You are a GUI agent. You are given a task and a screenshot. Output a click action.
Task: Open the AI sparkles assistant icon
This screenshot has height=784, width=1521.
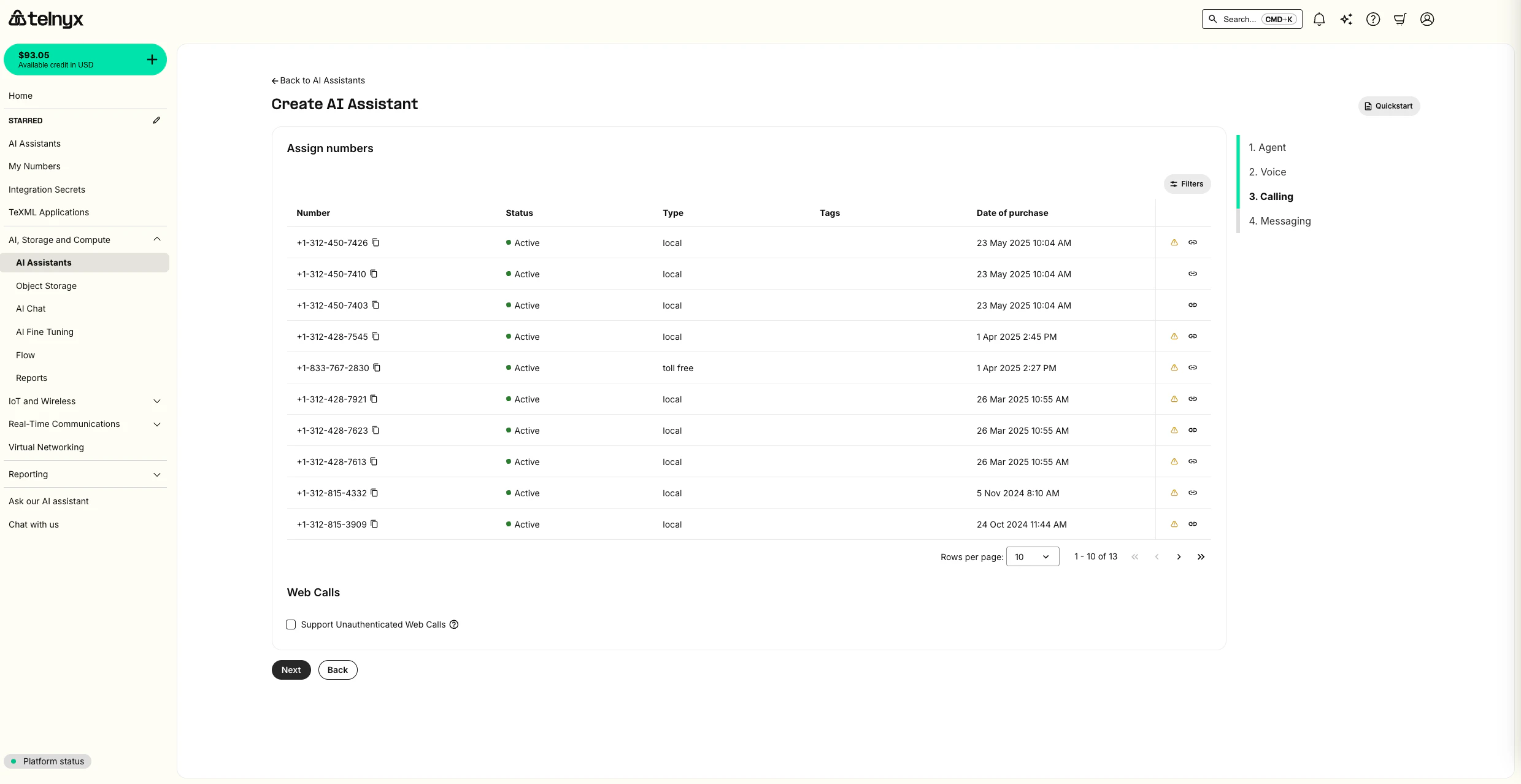tap(1346, 19)
